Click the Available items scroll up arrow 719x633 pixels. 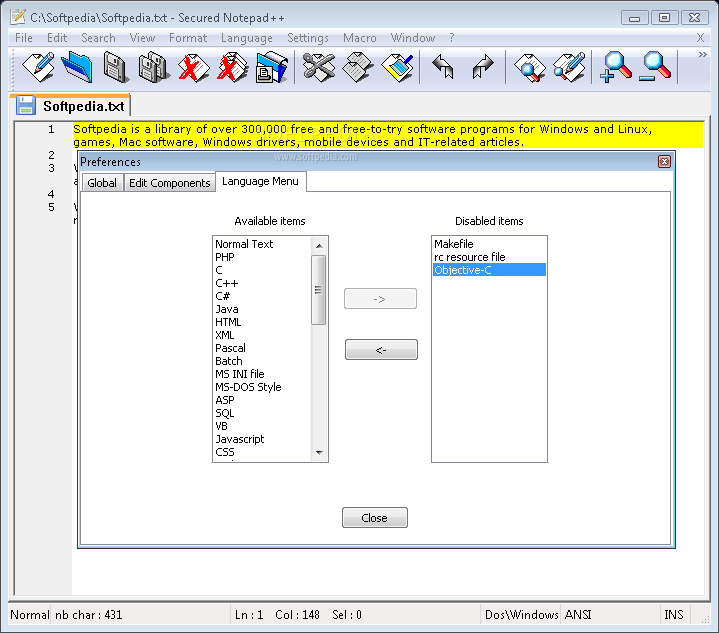[319, 246]
